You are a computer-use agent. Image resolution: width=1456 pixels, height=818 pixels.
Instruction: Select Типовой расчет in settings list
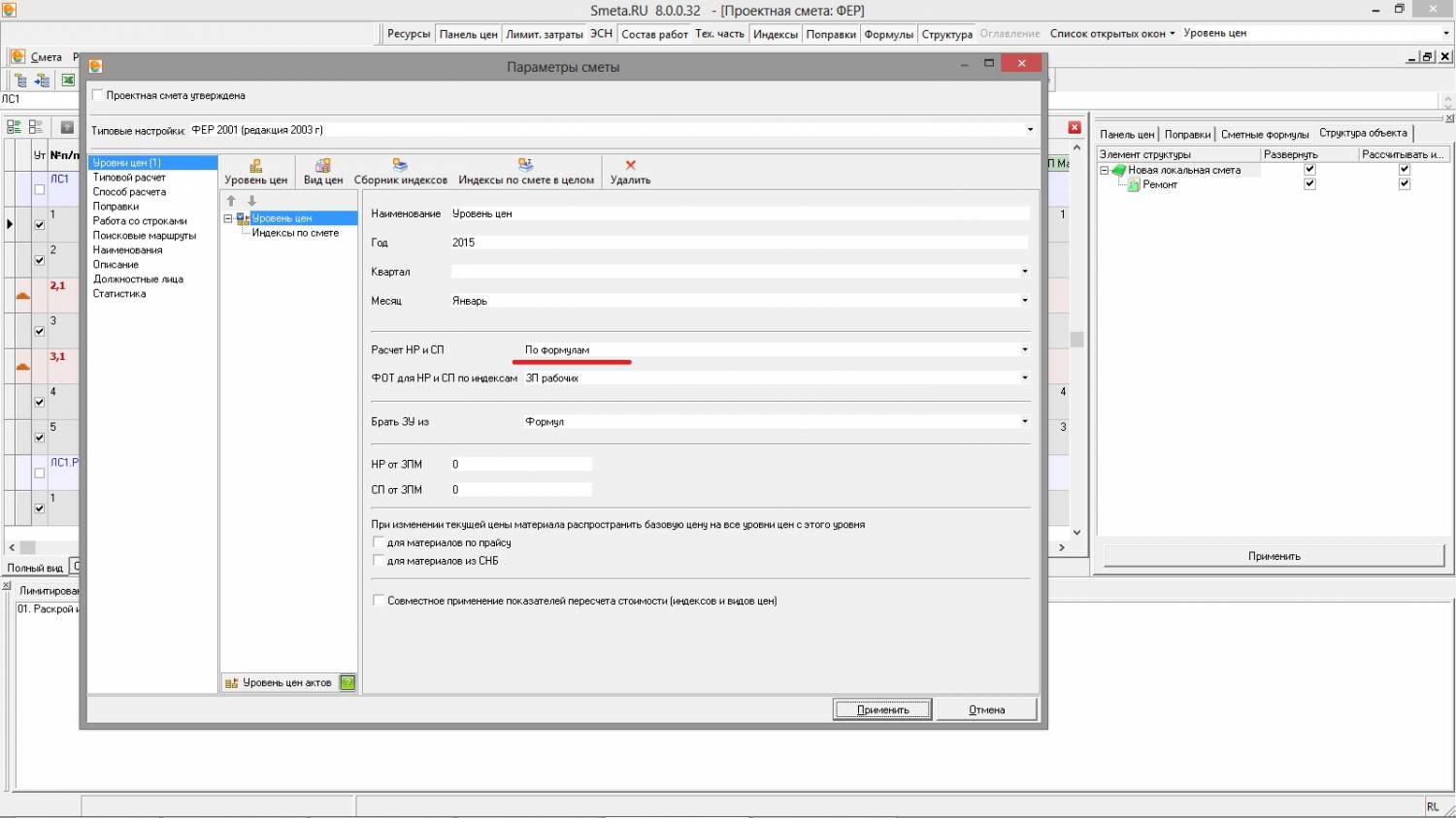(x=129, y=178)
